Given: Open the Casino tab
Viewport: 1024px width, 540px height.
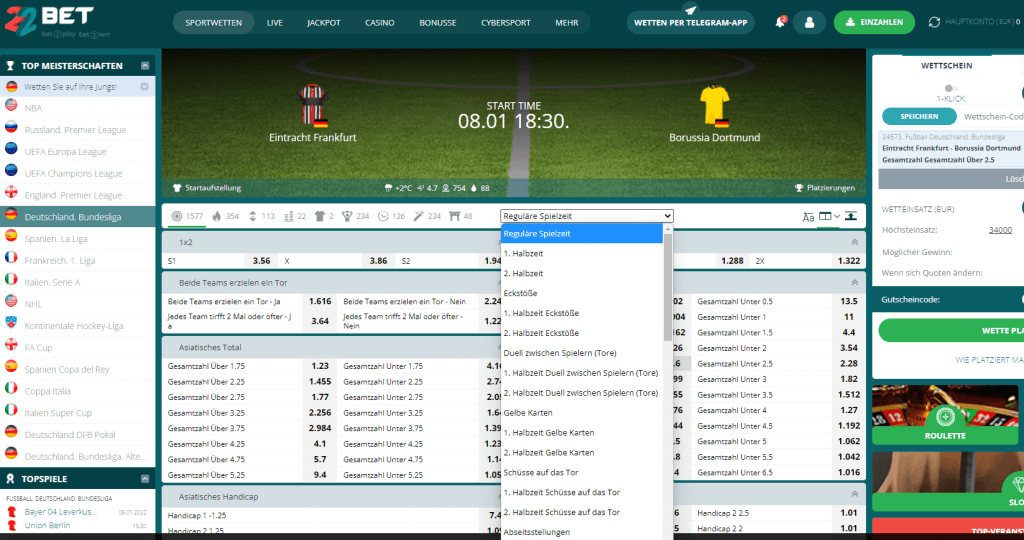Looking at the screenshot, I should (379, 23).
